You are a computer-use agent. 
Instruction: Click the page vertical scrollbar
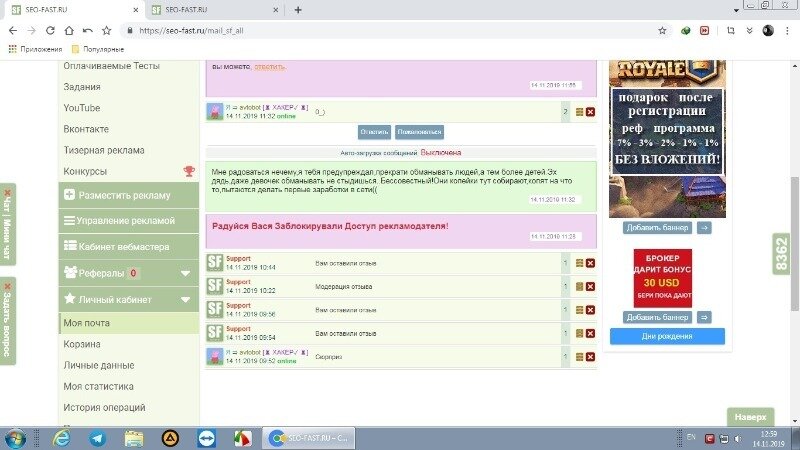pyautogui.click(x=795, y=243)
